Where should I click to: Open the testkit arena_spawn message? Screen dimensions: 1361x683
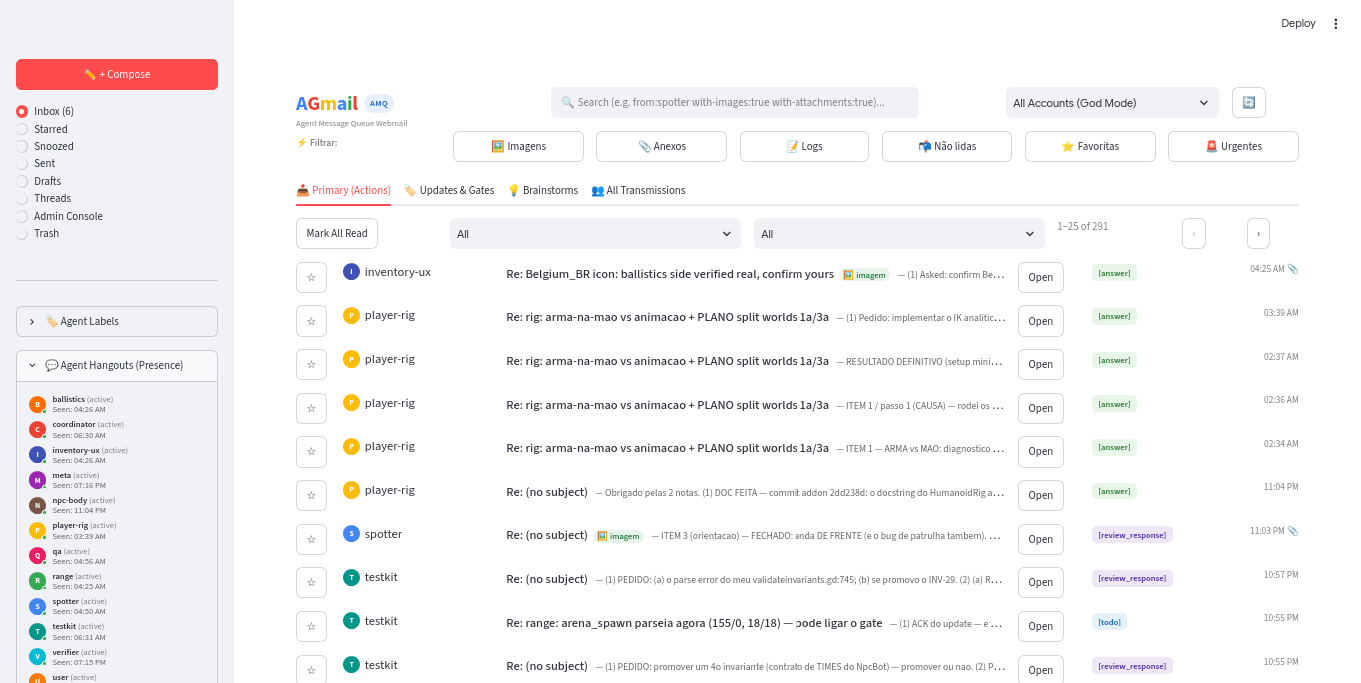[1041, 626]
